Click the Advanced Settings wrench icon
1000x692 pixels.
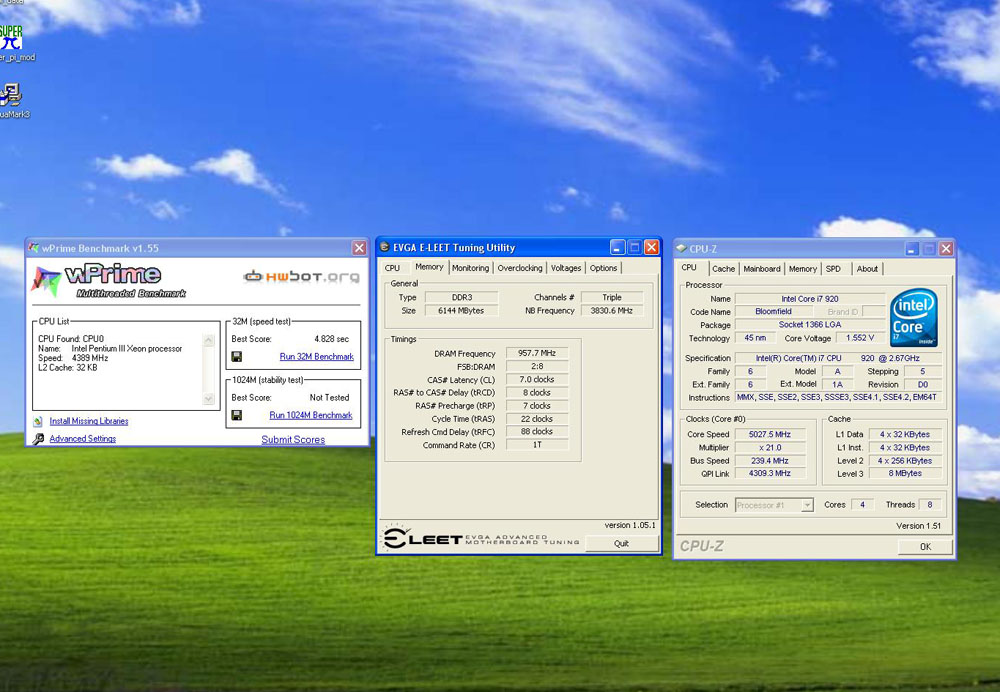tap(38, 439)
